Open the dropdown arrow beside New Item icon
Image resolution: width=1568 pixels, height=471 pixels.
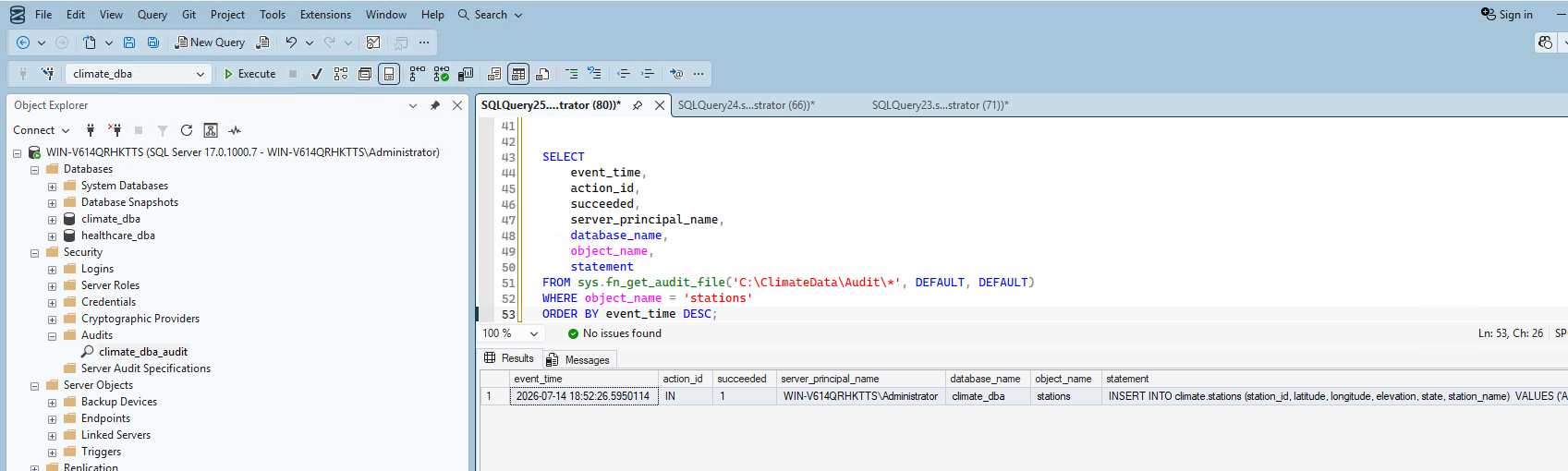pyautogui.click(x=109, y=42)
